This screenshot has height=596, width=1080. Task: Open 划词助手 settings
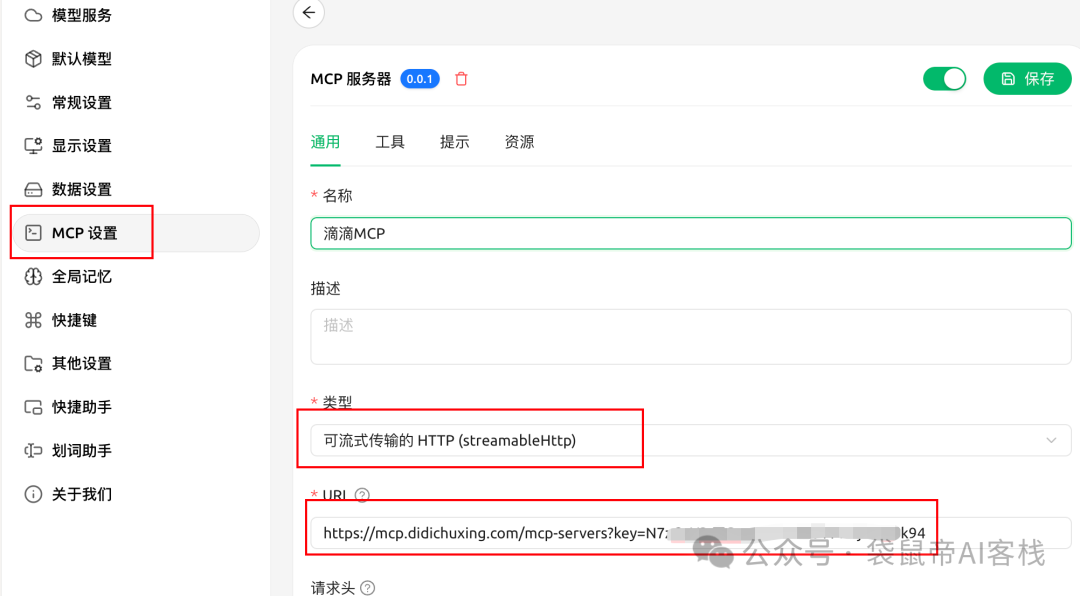coord(135,451)
